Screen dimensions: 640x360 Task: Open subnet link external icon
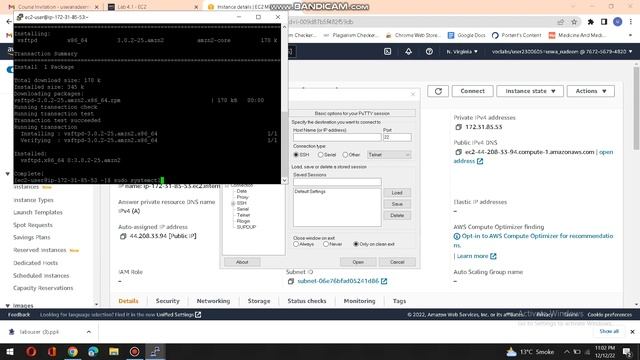[x=384, y=281]
